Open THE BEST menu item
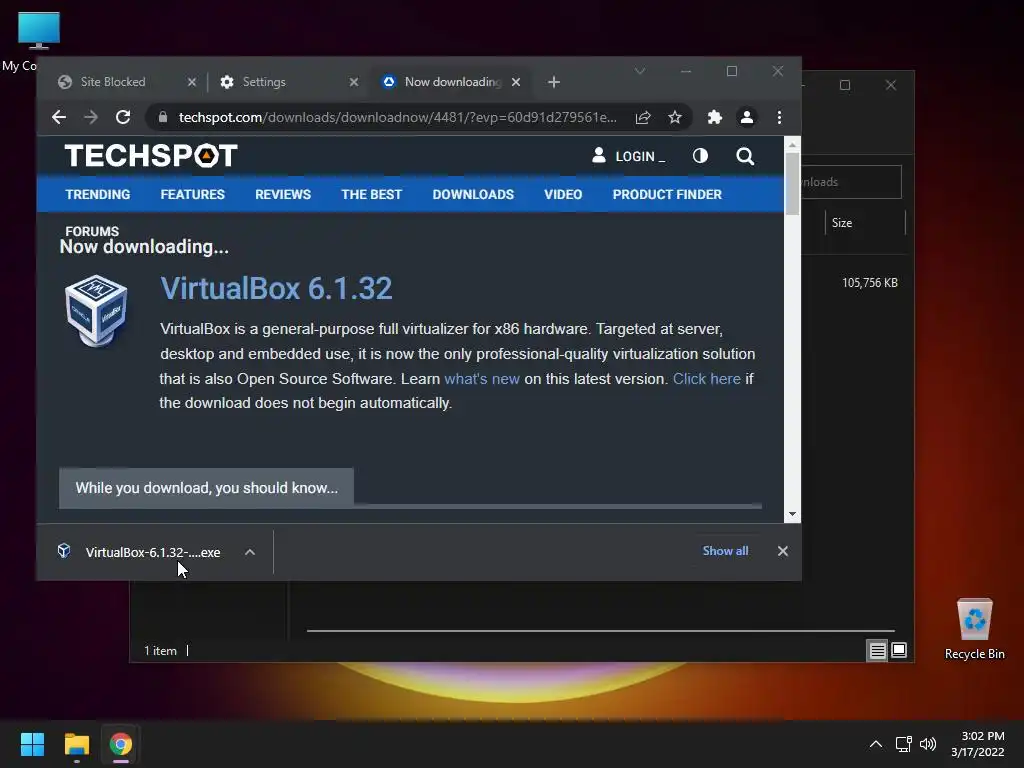 click(372, 195)
